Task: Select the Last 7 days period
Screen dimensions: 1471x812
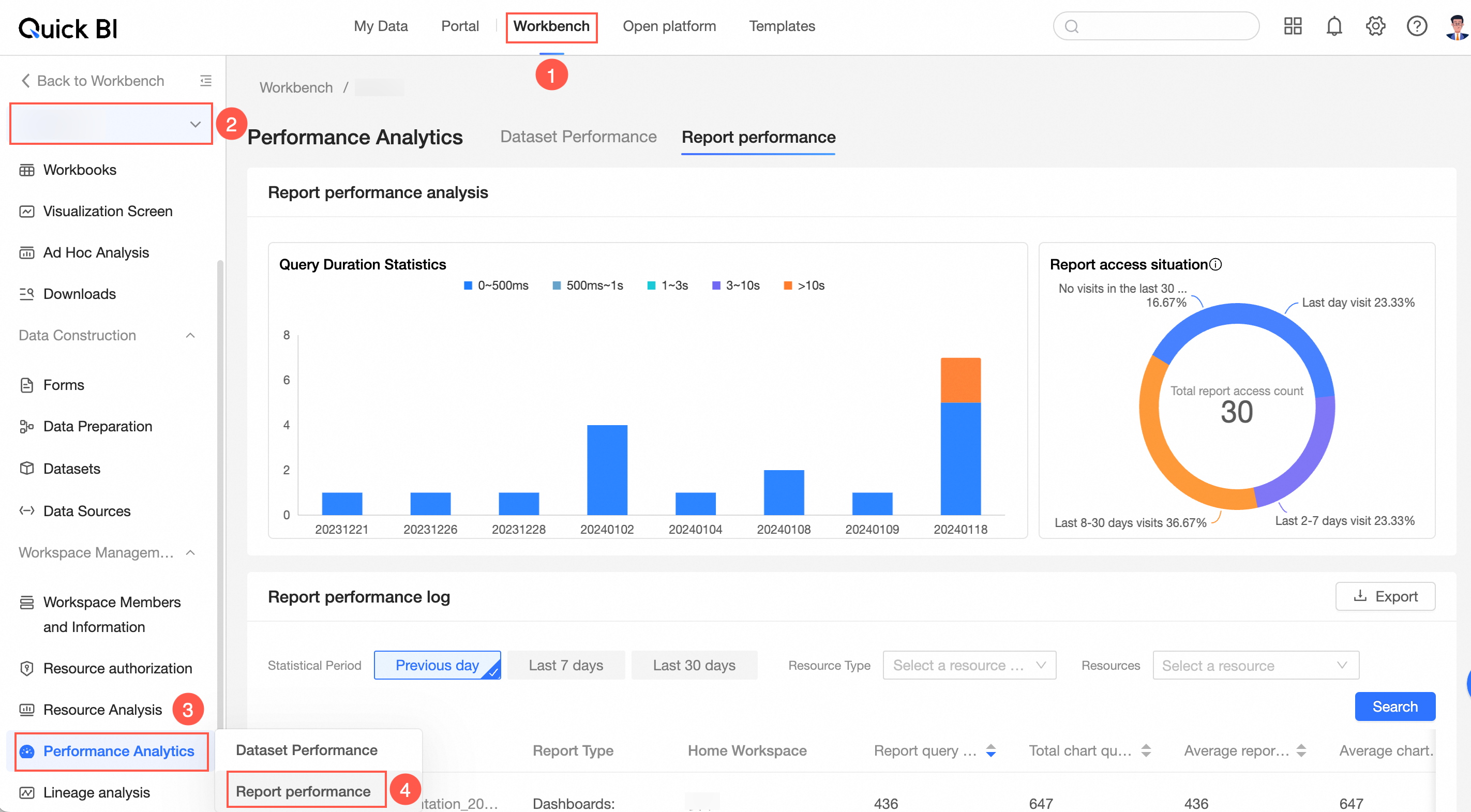Action: click(566, 665)
